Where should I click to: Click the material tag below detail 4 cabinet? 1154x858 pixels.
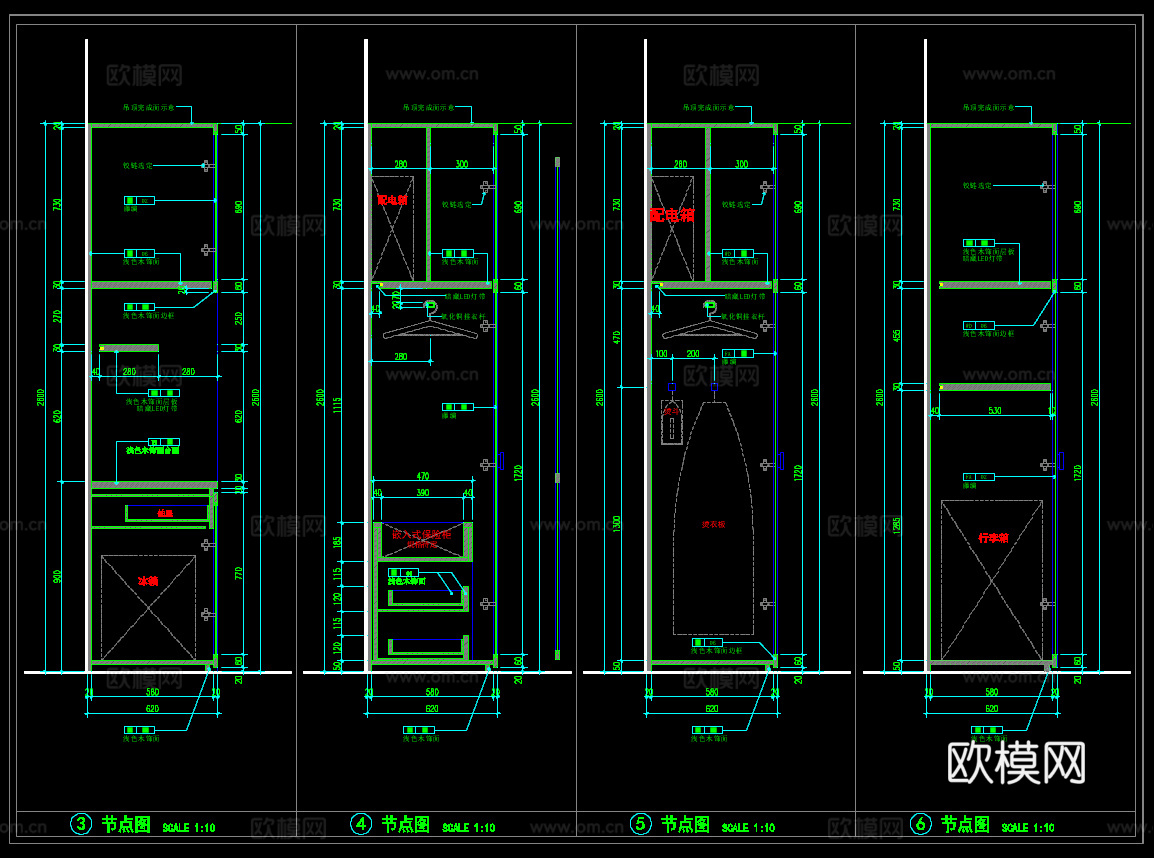(x=419, y=729)
